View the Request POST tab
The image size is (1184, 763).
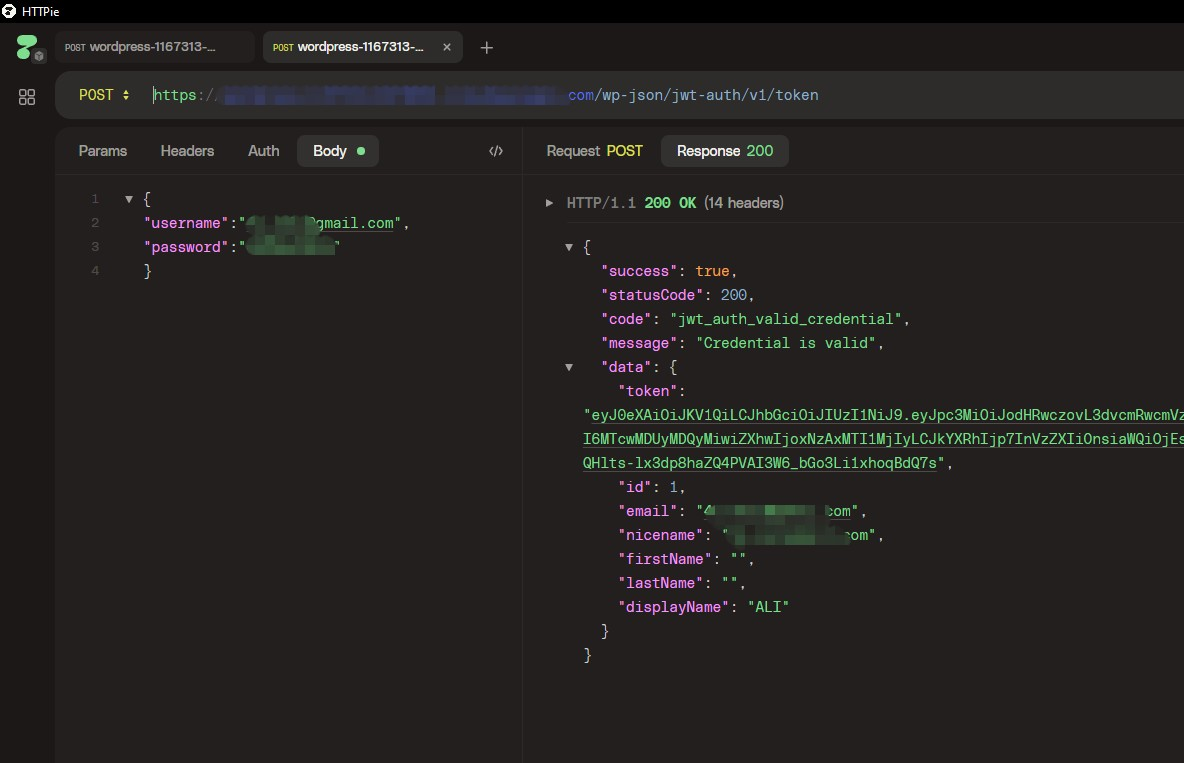click(594, 151)
